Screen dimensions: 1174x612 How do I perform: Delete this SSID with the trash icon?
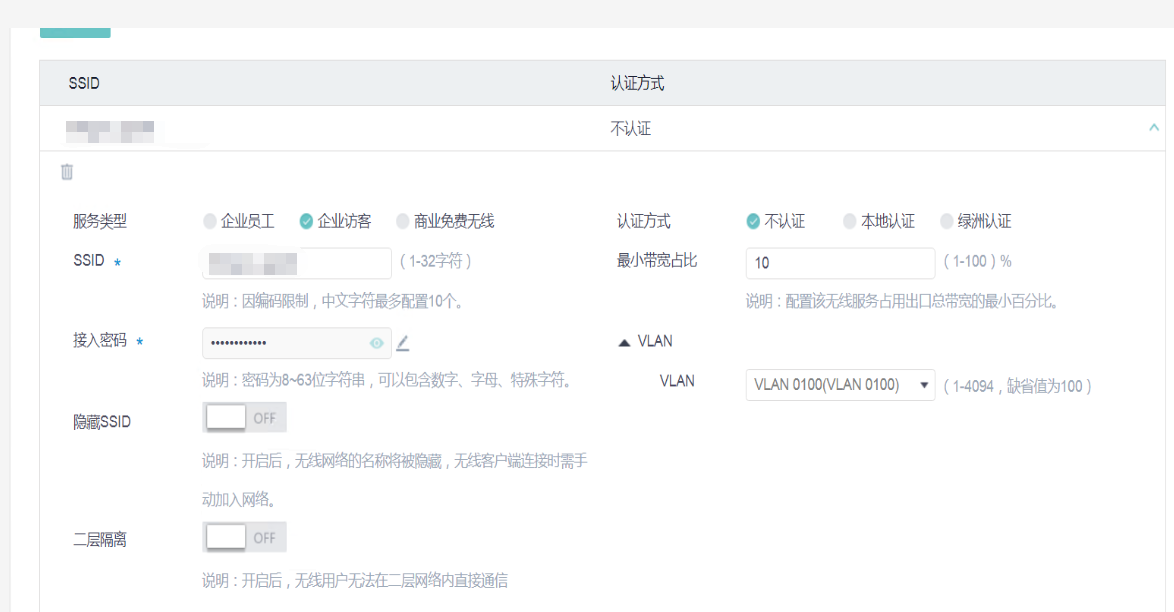[x=67, y=172]
